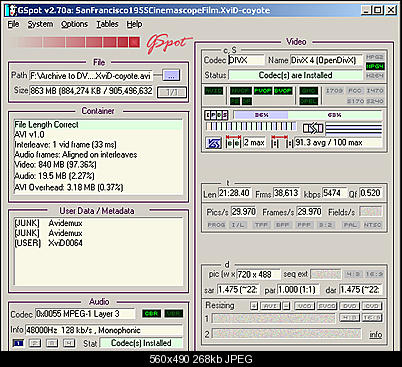This screenshot has height=367, width=402.
Task: Click the Qf field showing 0.520
Action: click(x=370, y=193)
